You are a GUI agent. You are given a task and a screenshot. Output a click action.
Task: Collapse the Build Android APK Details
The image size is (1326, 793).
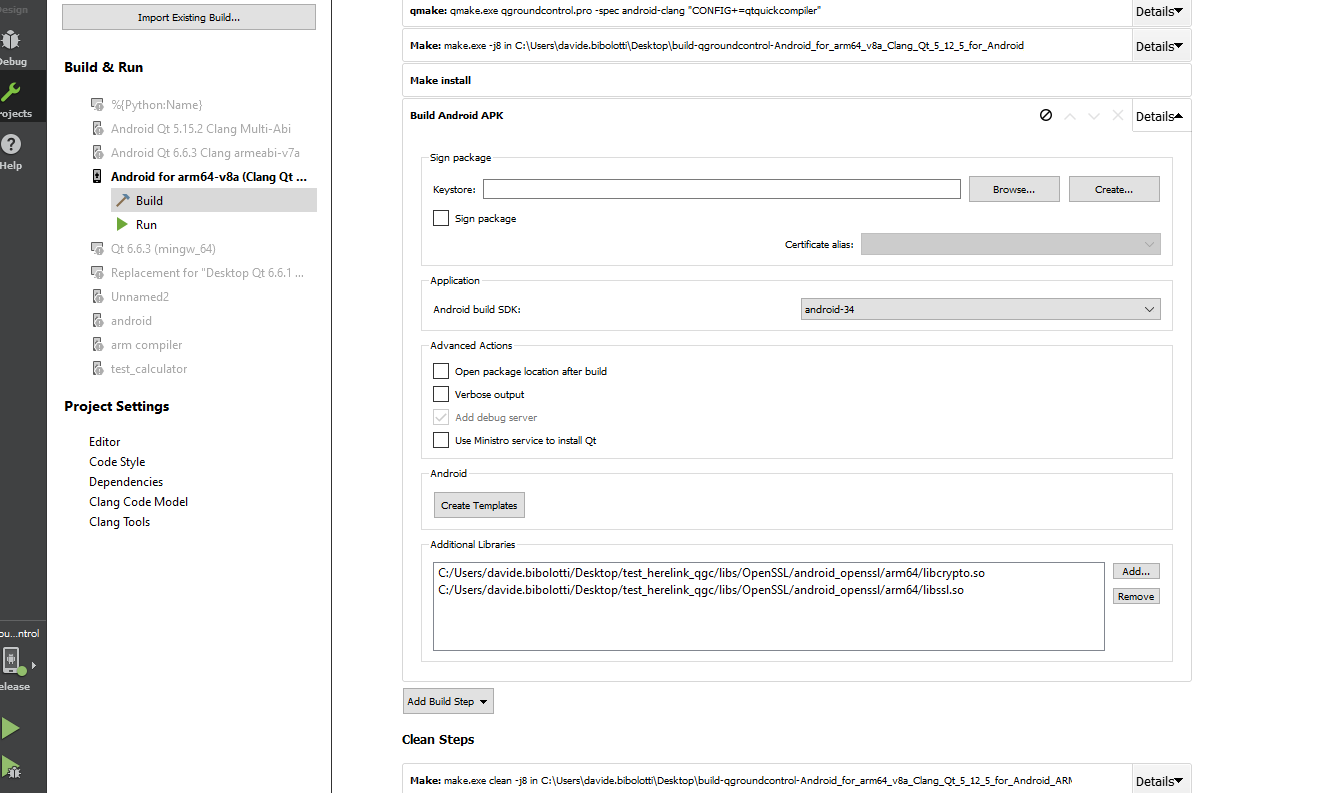(1160, 116)
